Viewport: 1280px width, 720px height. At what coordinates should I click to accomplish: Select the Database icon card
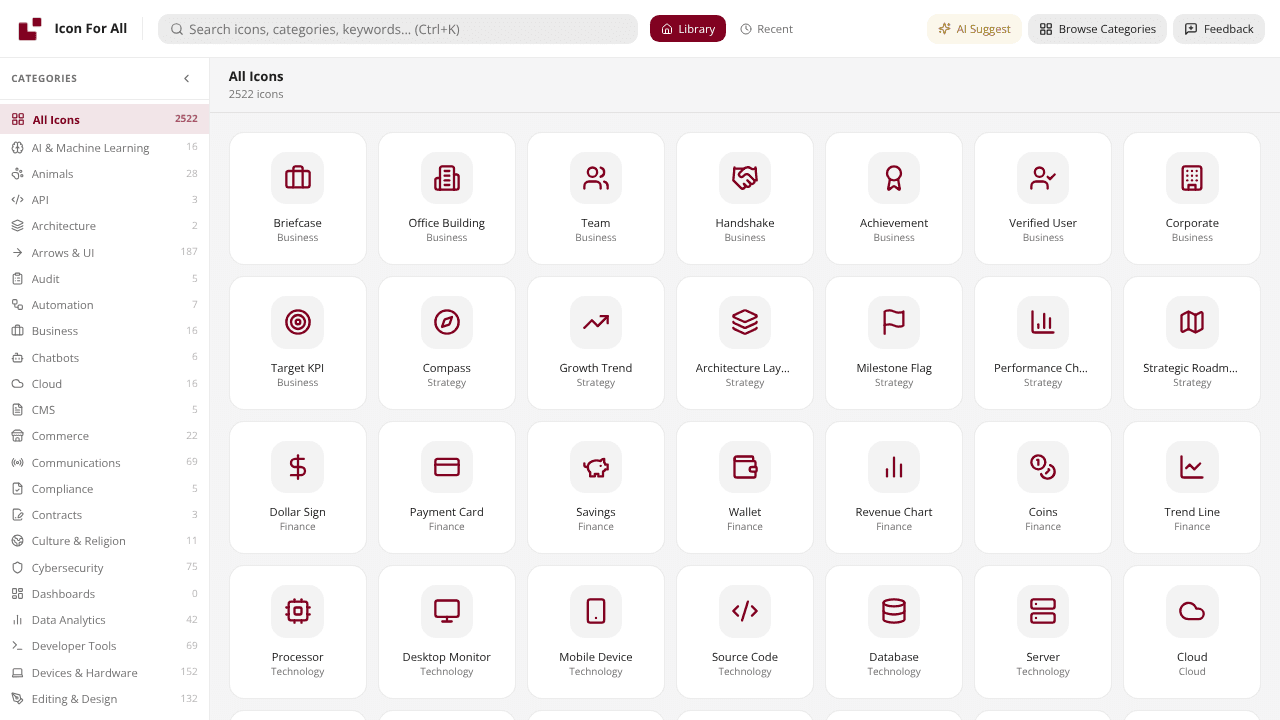click(x=894, y=632)
